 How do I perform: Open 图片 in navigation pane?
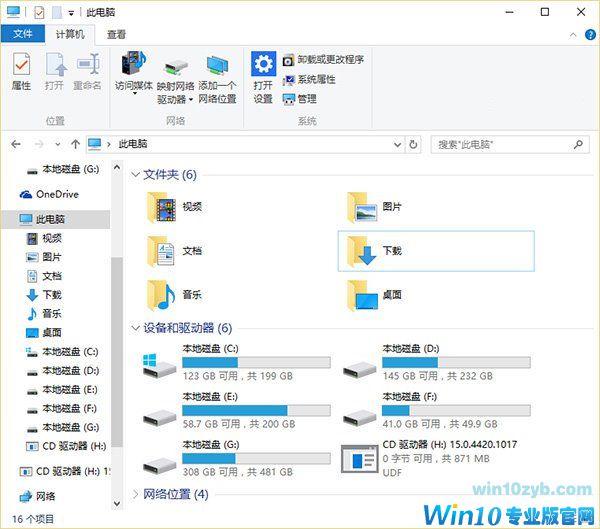44,257
